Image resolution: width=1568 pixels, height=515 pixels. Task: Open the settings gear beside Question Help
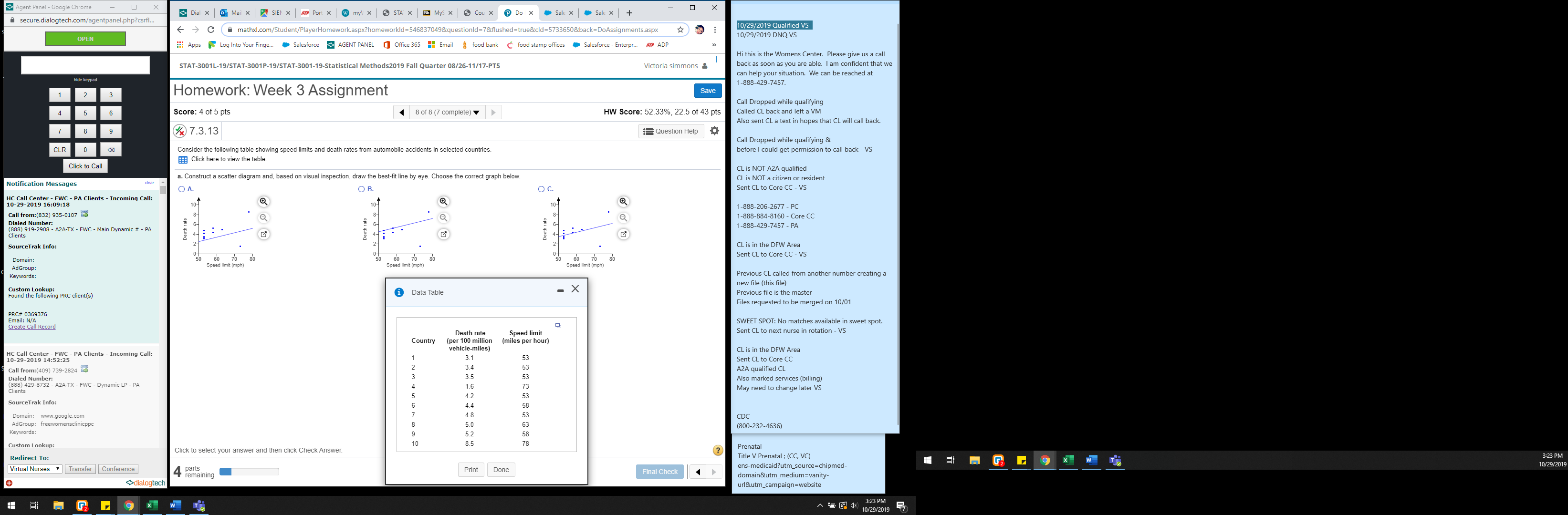pos(715,131)
